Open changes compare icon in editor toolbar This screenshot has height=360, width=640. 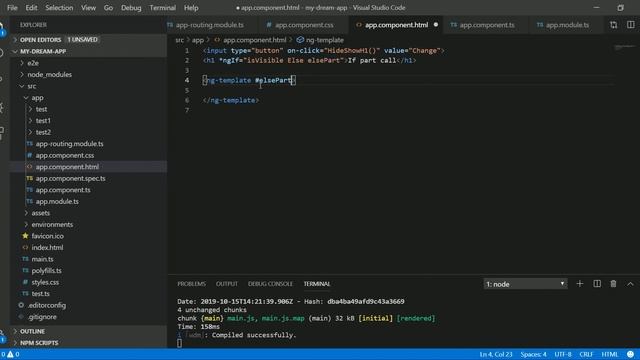click(613, 25)
